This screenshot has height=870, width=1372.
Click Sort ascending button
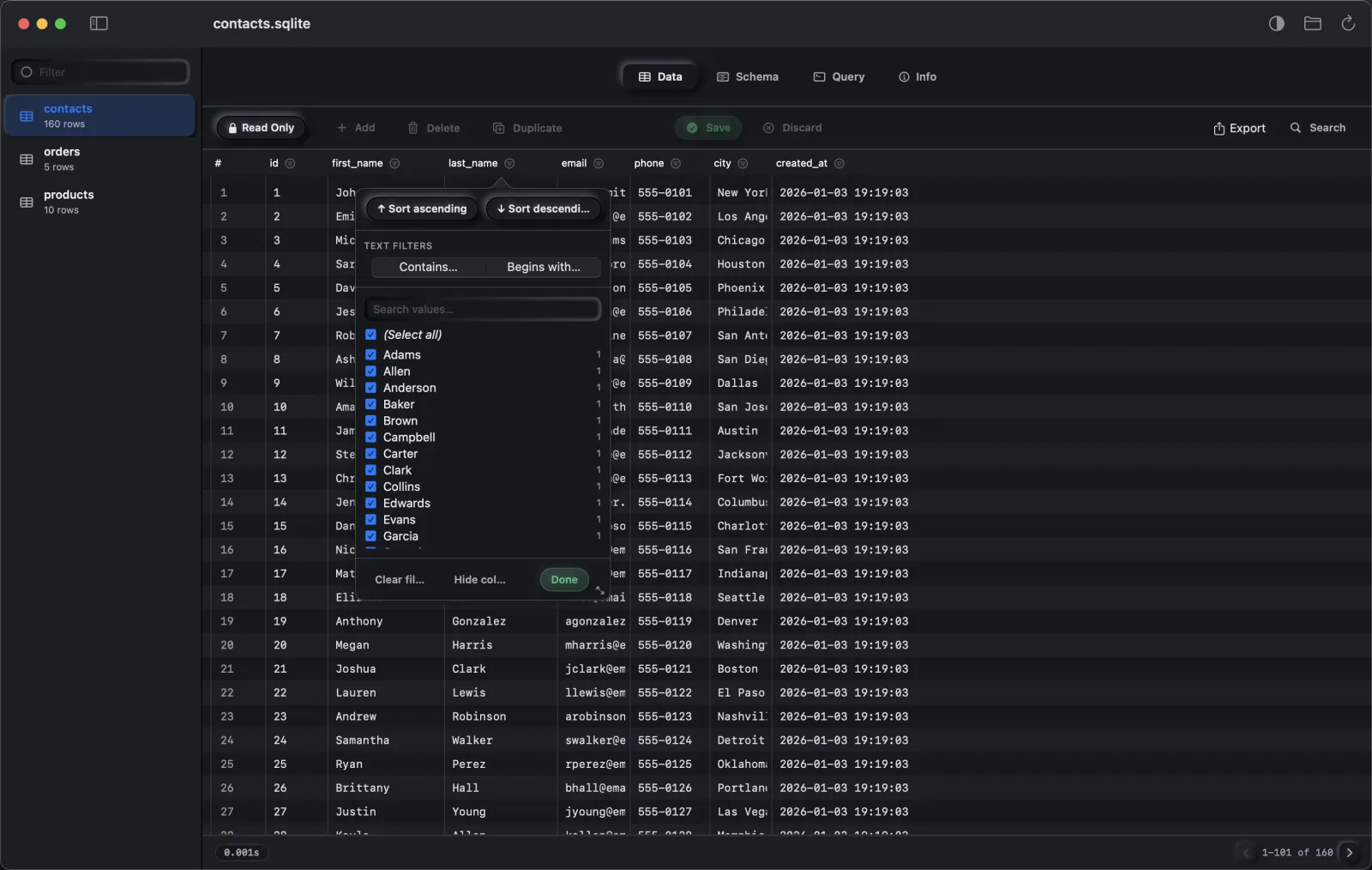tap(422, 208)
